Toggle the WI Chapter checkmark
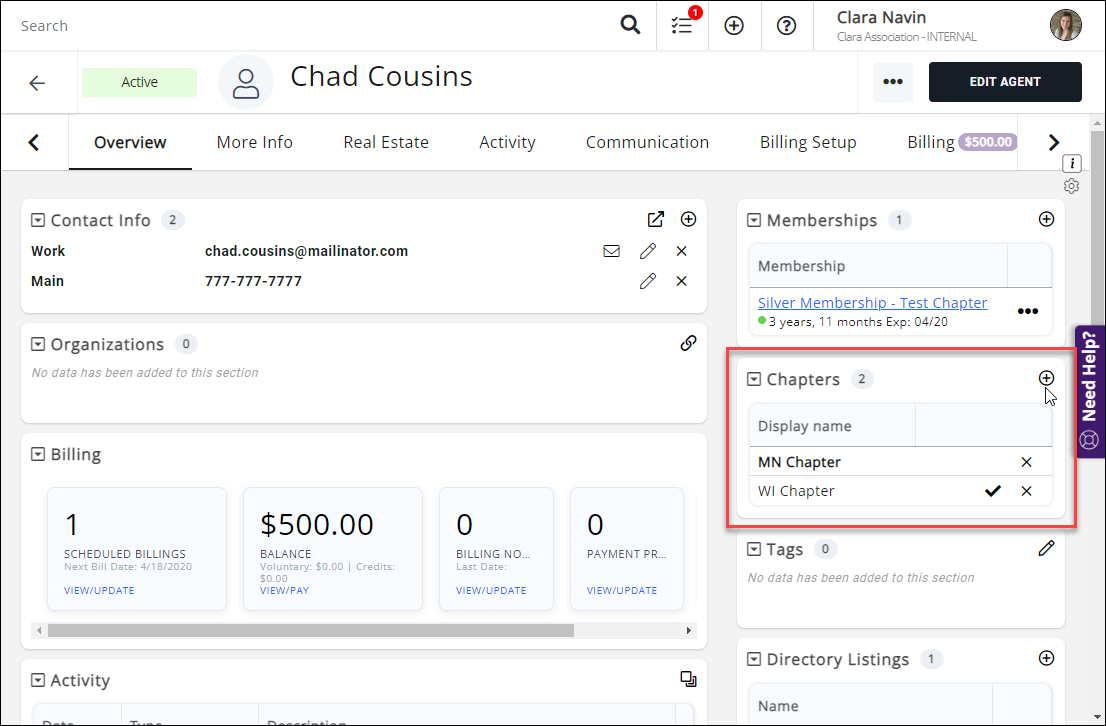This screenshot has width=1106, height=726. click(x=992, y=491)
